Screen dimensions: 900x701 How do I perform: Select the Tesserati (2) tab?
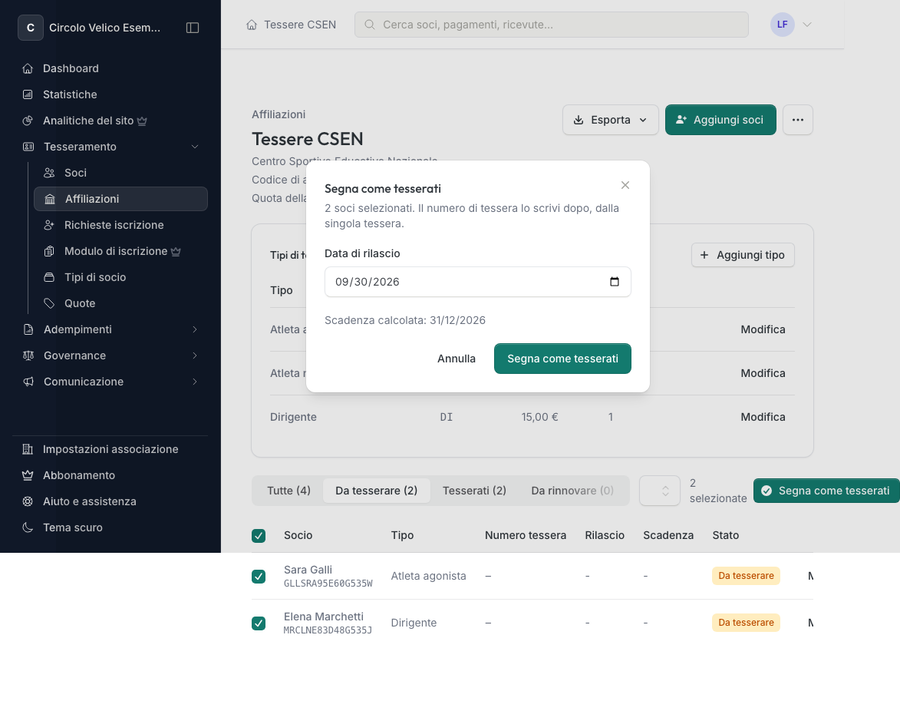click(x=474, y=491)
